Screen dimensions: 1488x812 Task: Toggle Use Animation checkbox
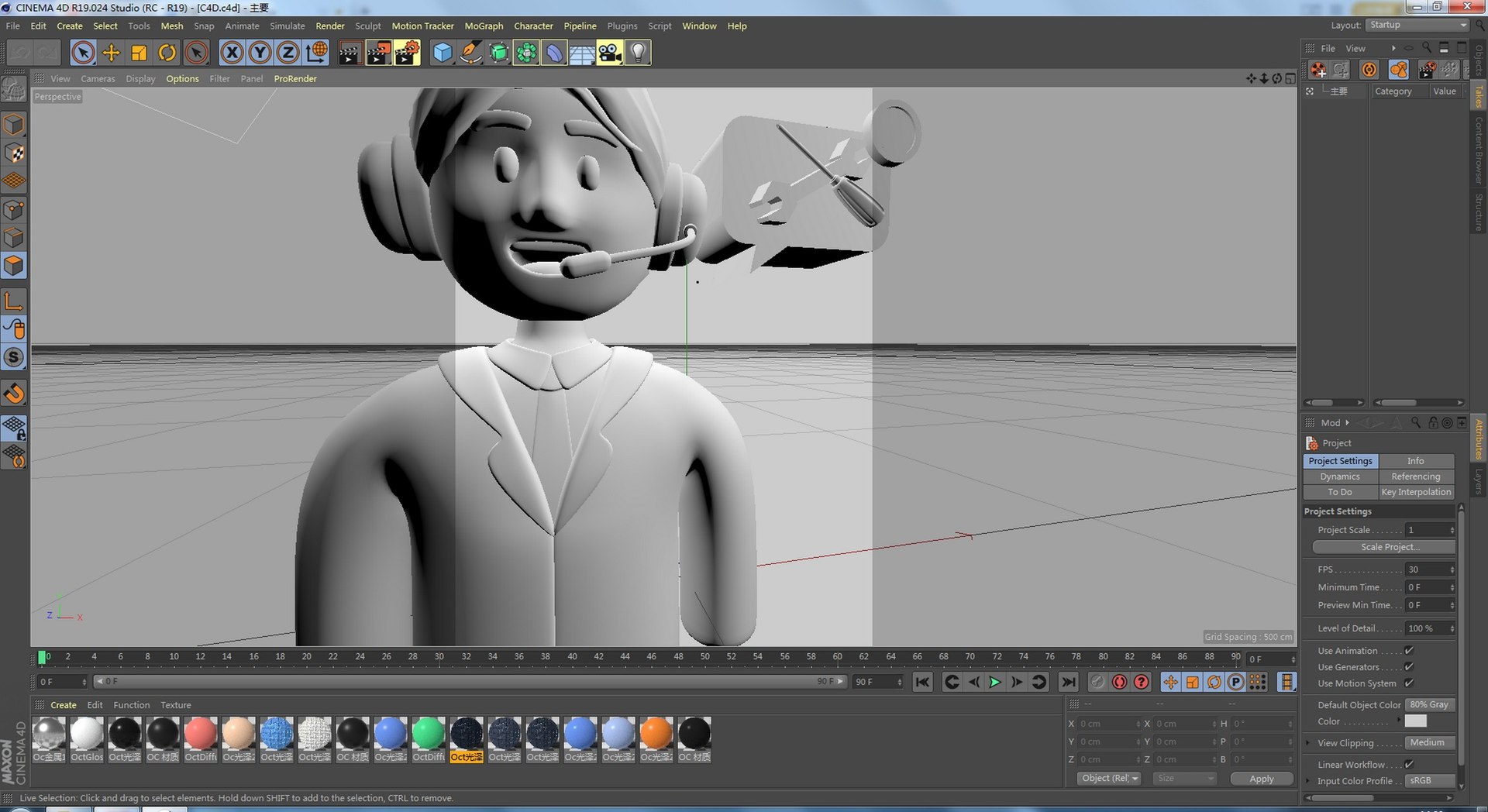tap(1409, 651)
